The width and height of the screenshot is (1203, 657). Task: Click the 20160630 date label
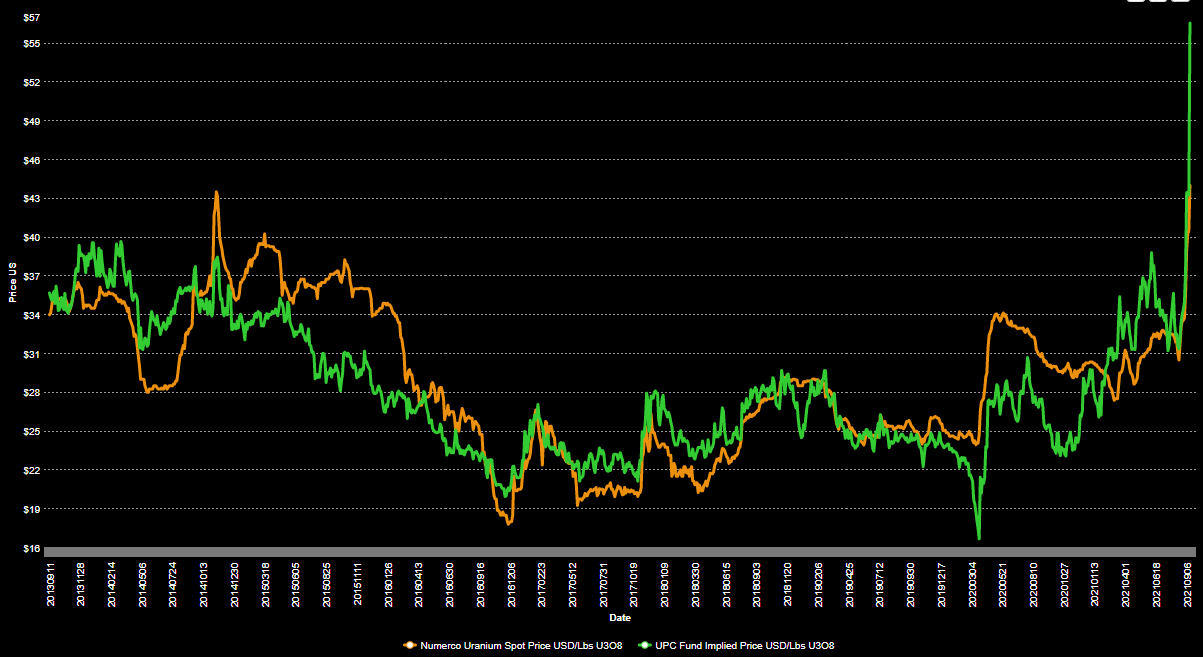(449, 583)
